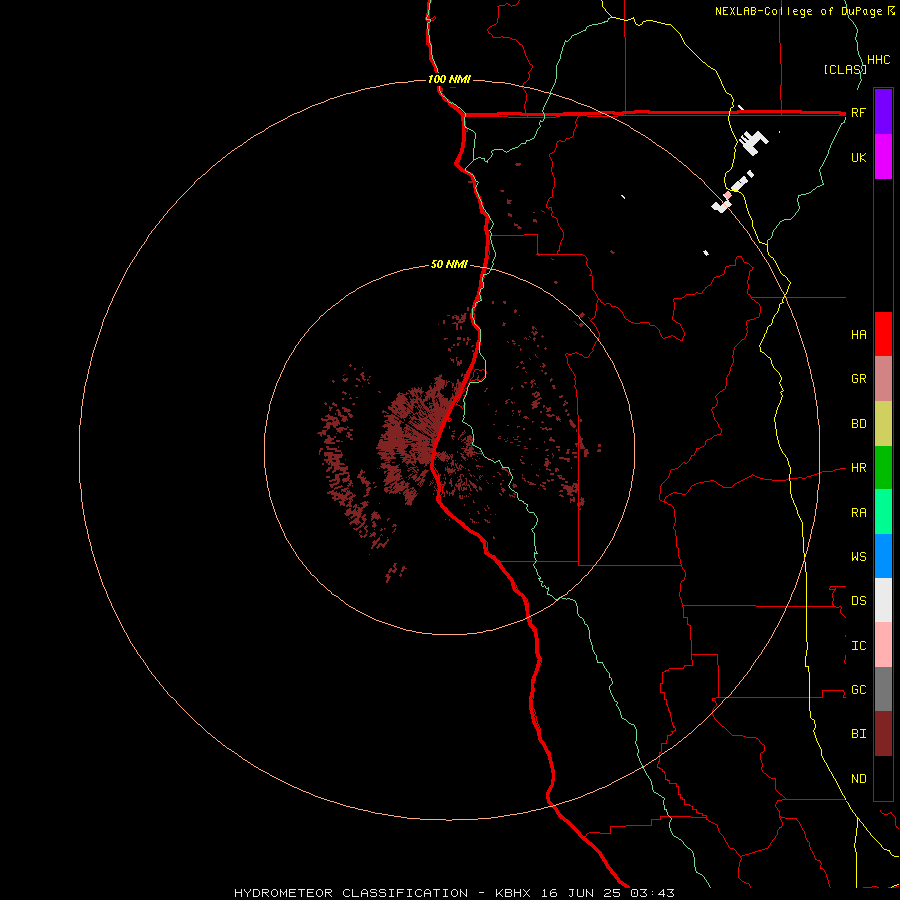Screen dimensions: 900x900
Task: Click the 16 JUN 25 date text
Action: pyautogui.click(x=582, y=893)
